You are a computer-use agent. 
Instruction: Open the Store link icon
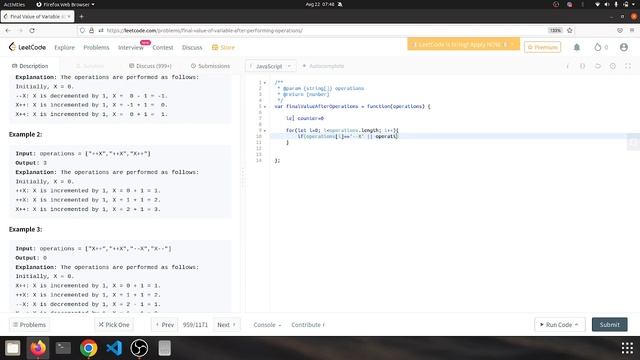223,47
